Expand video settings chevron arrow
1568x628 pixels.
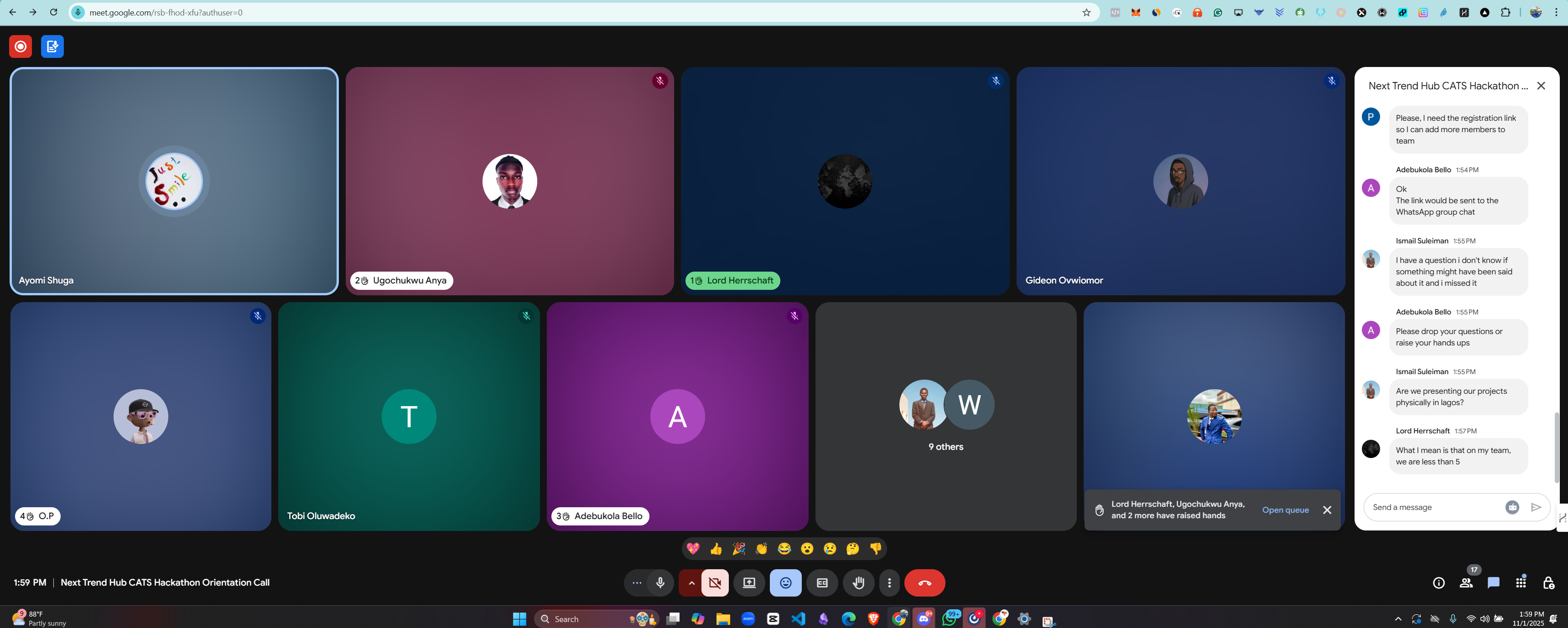(x=691, y=583)
